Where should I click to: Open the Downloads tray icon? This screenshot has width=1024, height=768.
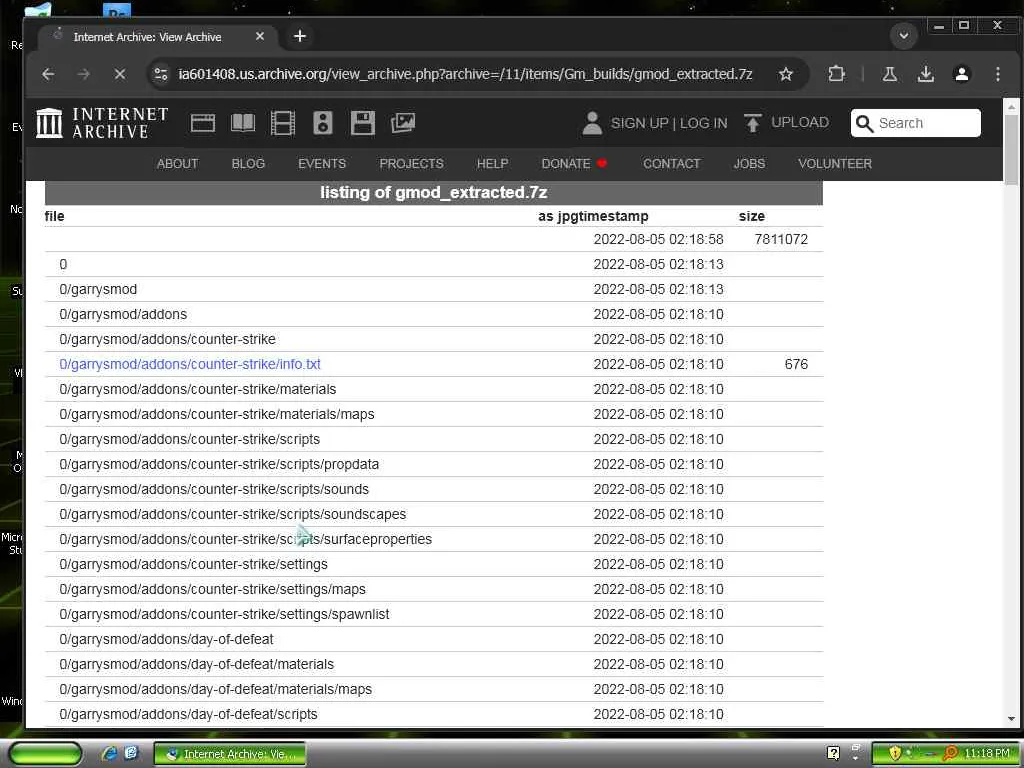tap(925, 74)
